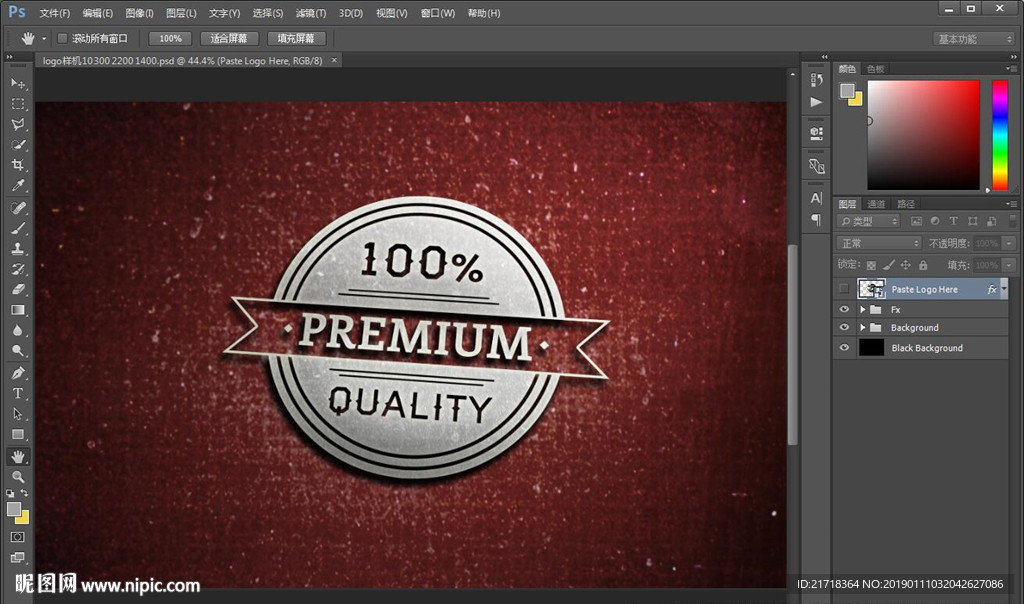The width and height of the screenshot is (1024, 604).
Task: Open the Character panel icon (A|)
Action: pyautogui.click(x=816, y=198)
